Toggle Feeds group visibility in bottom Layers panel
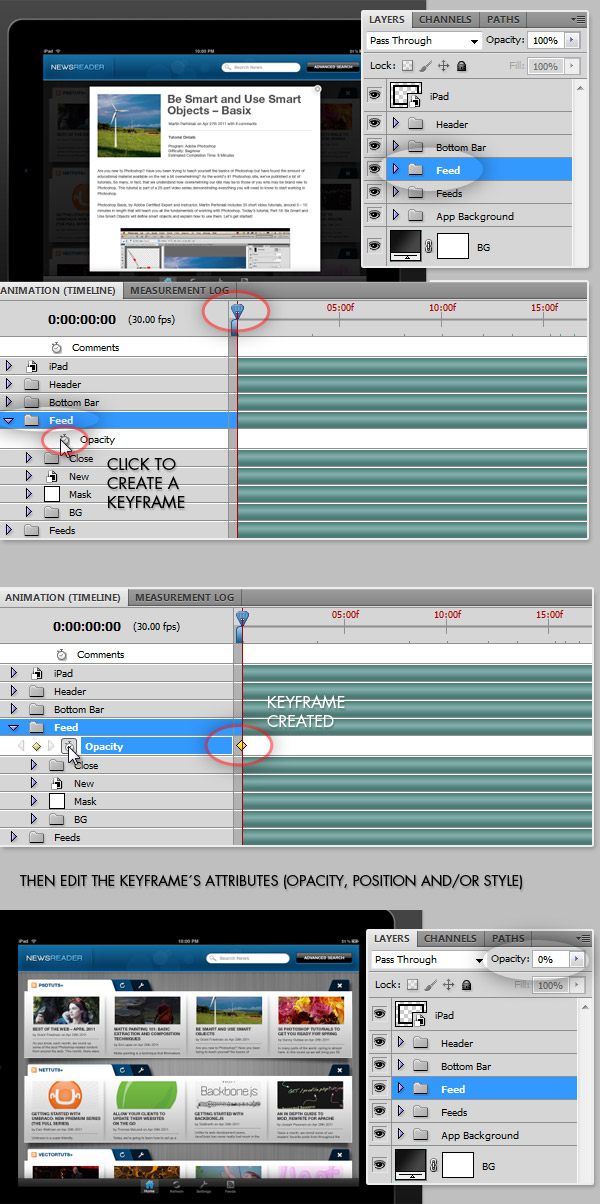The width and height of the screenshot is (600, 1204). 379,1112
